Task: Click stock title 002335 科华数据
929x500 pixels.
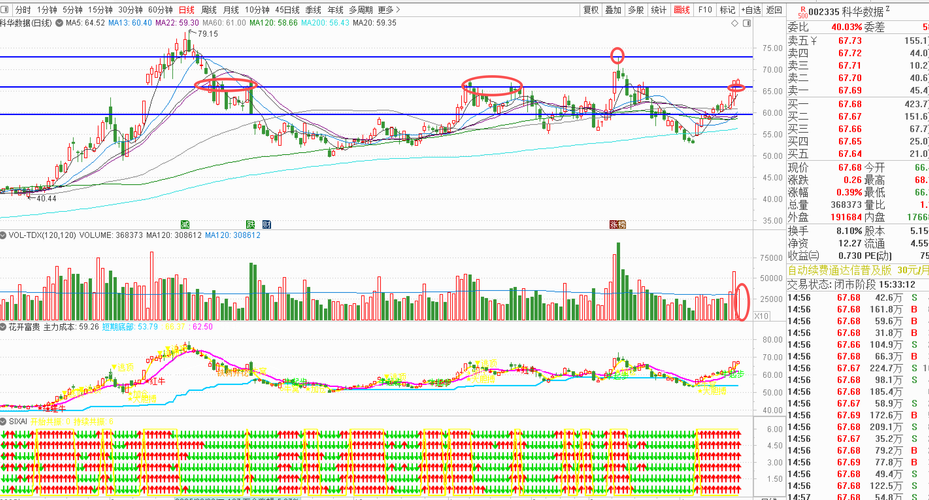Action: pos(846,12)
